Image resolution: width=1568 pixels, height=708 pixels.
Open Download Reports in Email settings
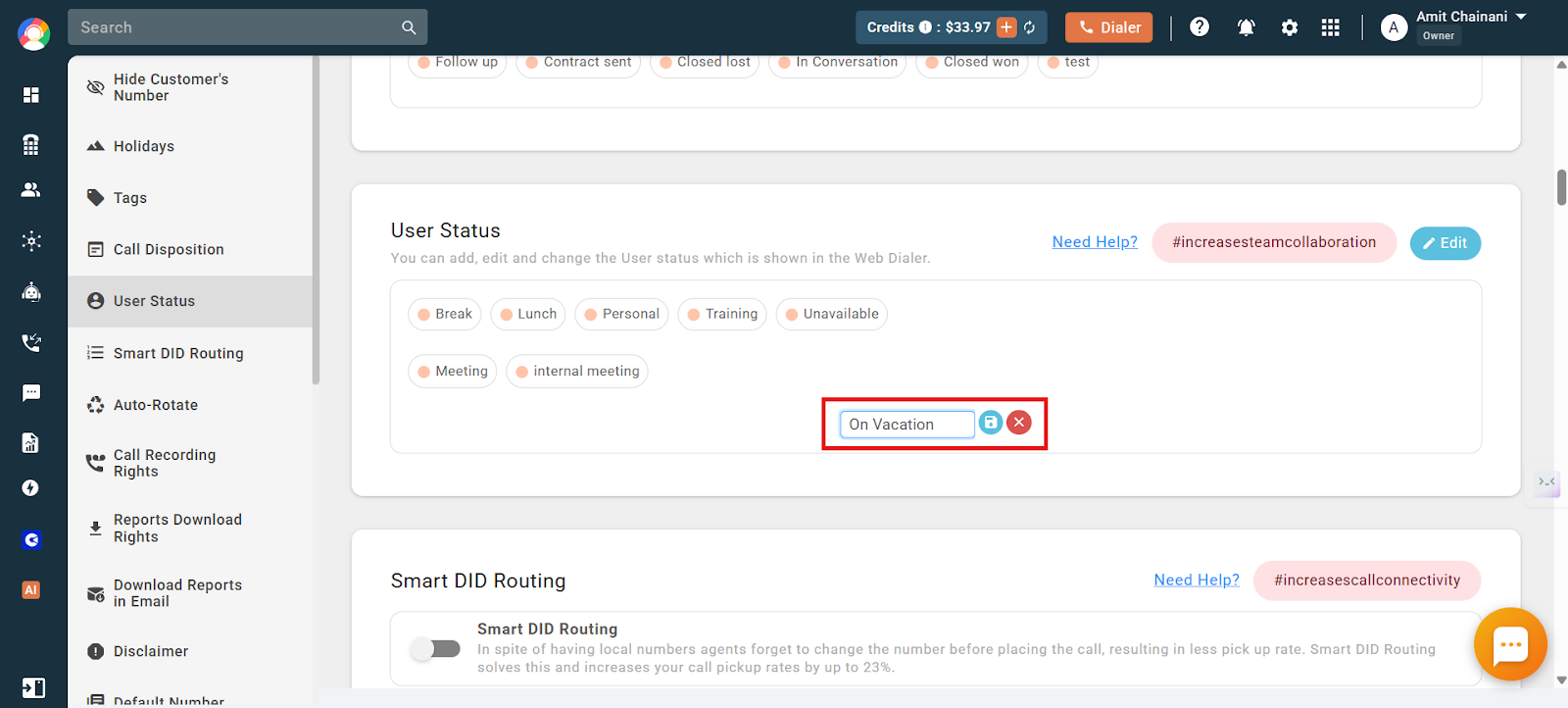pos(190,593)
